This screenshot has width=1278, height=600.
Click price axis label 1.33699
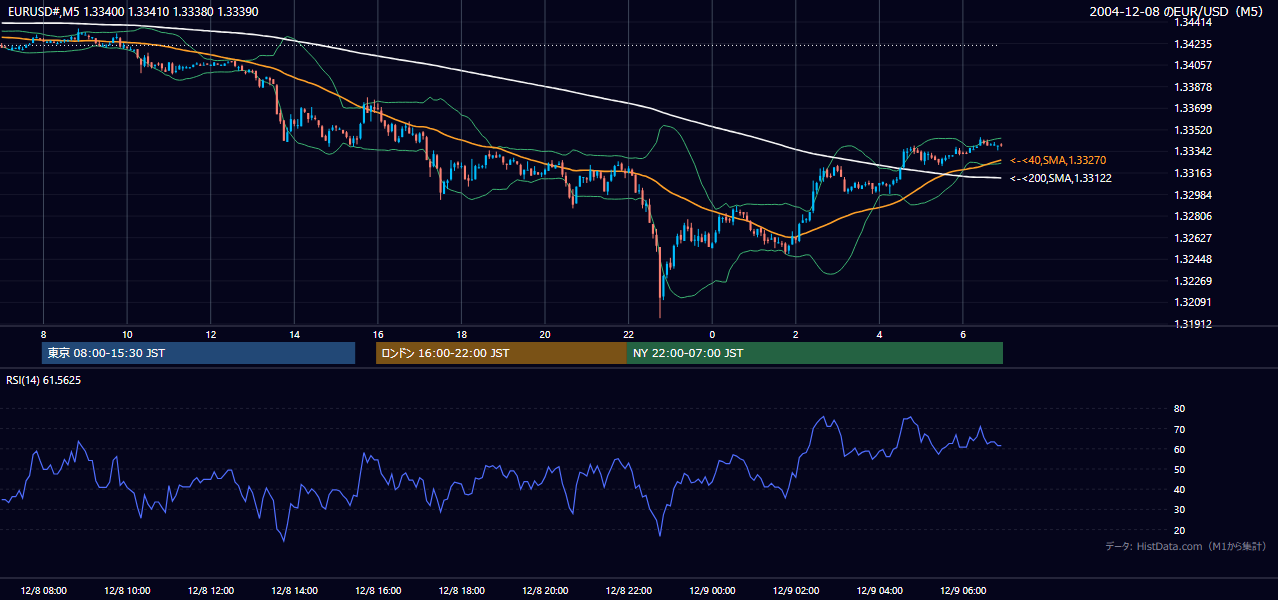1195,108
